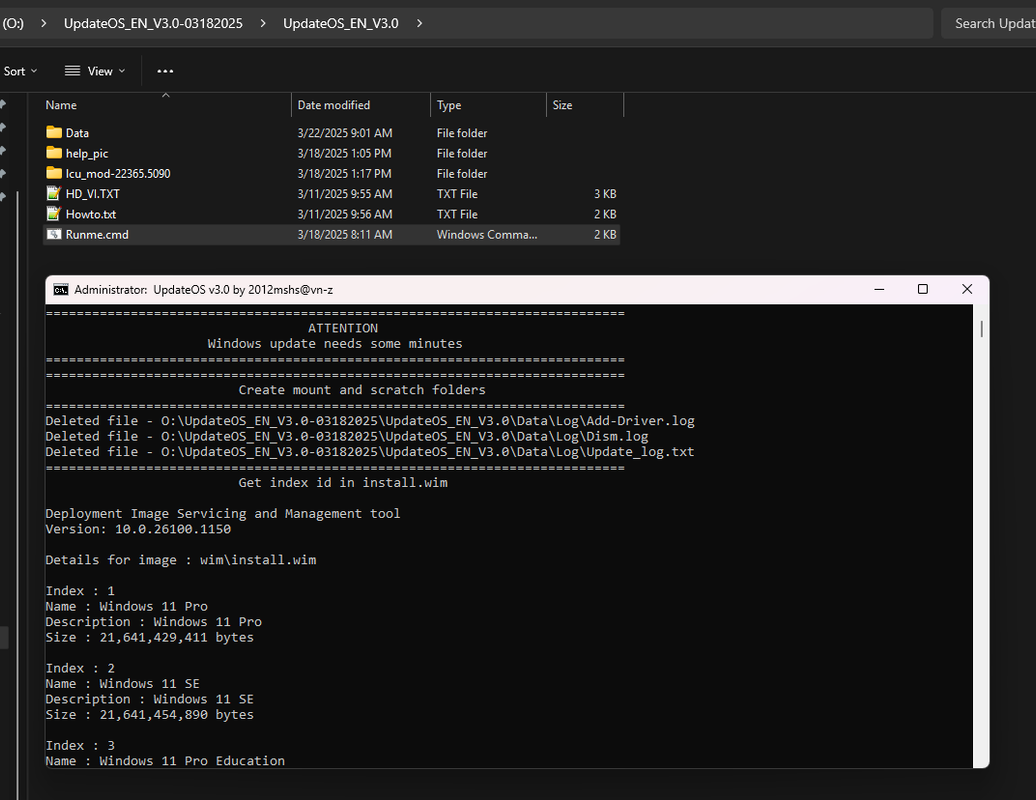This screenshot has height=800, width=1036.
Task: Sort by the Name column header
Action: 61,105
